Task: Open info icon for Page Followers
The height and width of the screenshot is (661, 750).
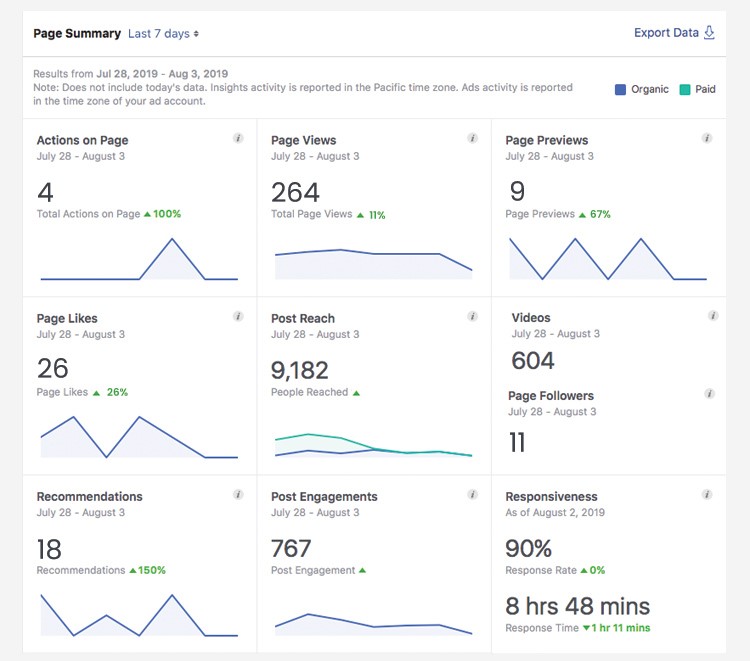Action: (x=710, y=394)
